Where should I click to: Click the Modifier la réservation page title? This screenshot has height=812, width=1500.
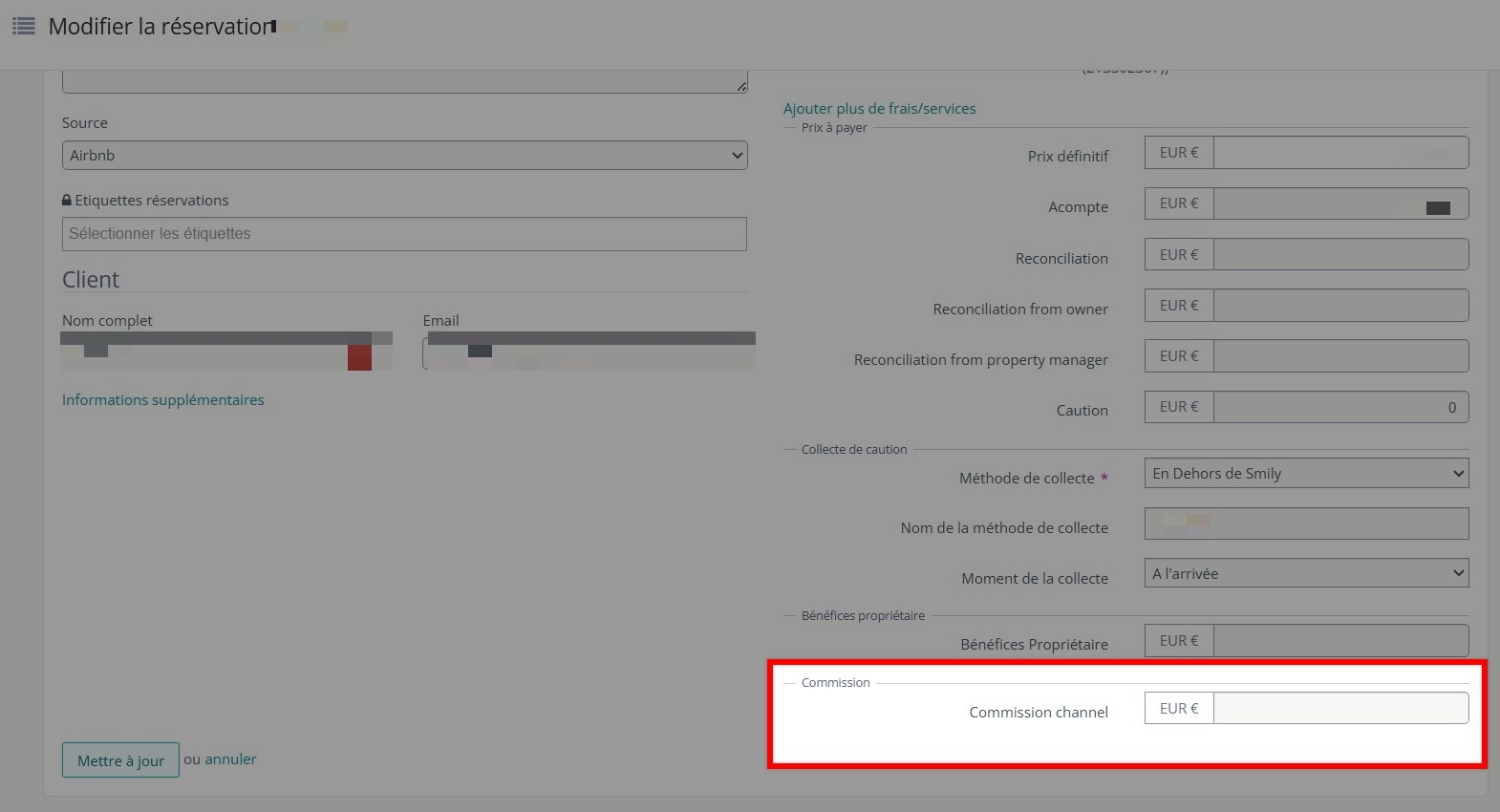[161, 27]
